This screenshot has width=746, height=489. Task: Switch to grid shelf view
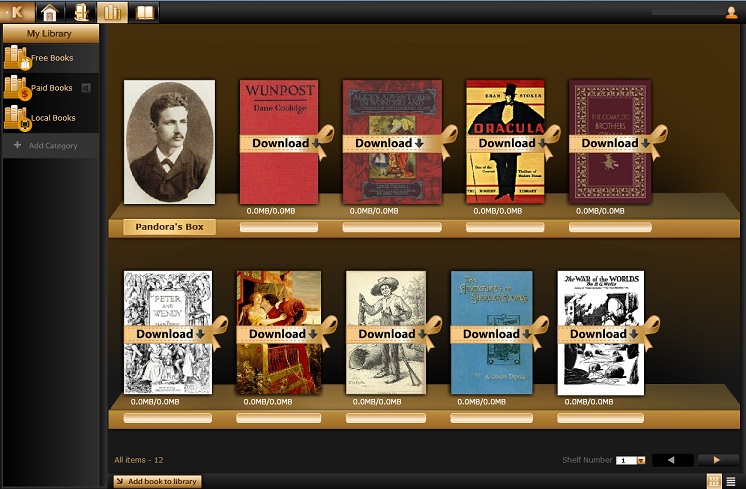[x=714, y=481]
